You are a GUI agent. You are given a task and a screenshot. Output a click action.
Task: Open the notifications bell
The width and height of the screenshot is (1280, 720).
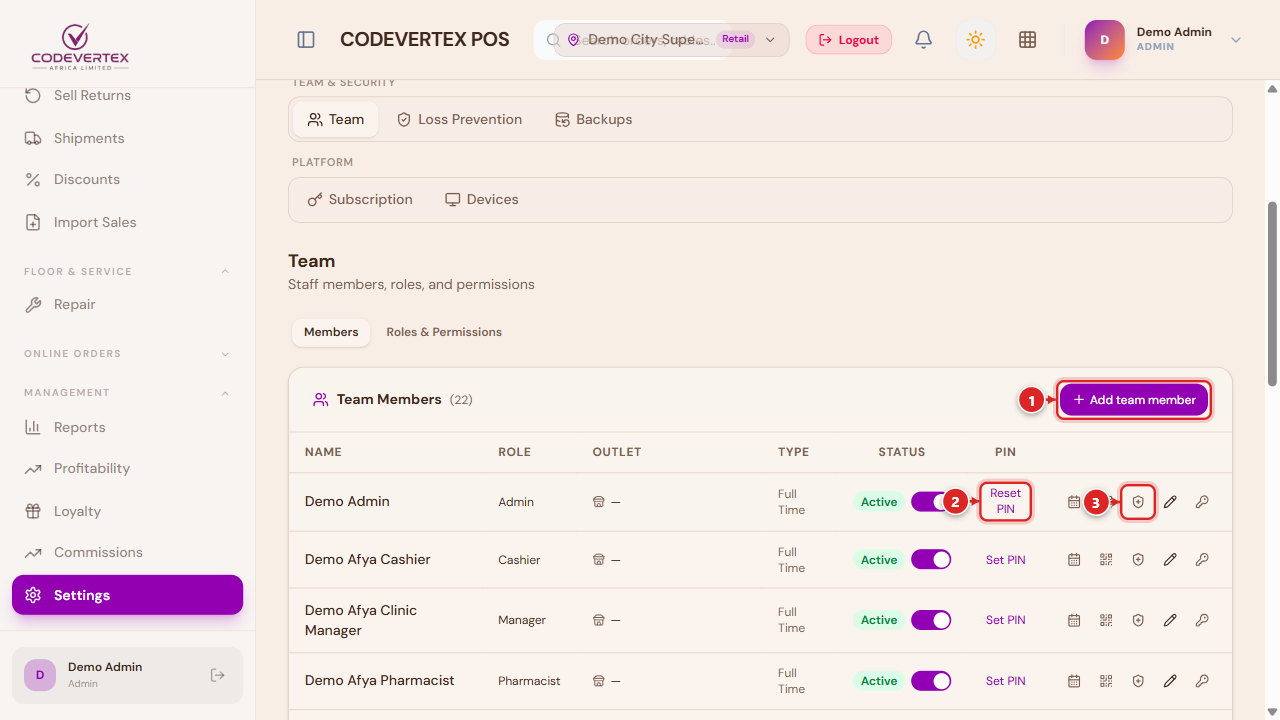924,40
